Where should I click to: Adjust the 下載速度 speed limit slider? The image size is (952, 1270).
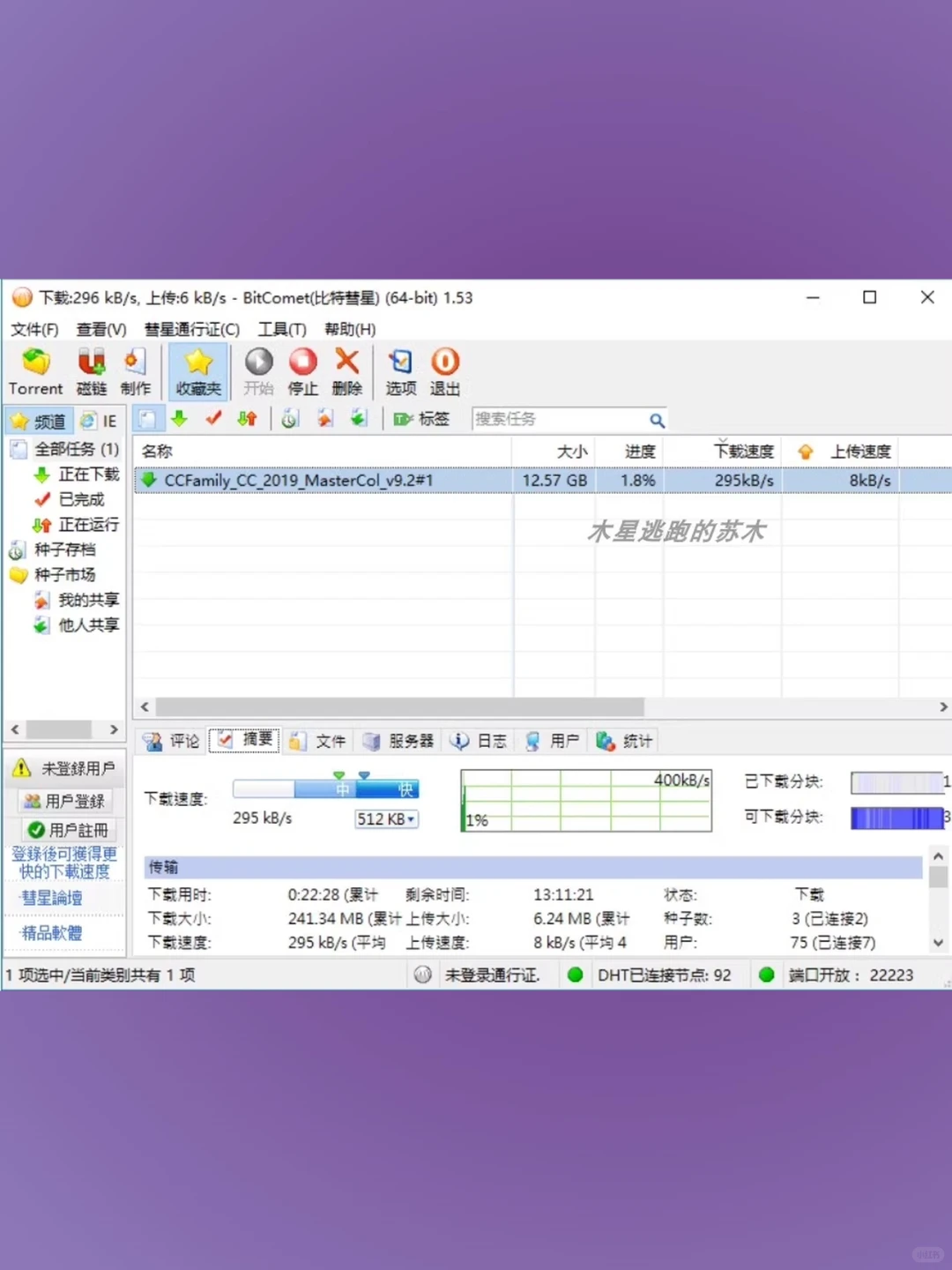(325, 788)
